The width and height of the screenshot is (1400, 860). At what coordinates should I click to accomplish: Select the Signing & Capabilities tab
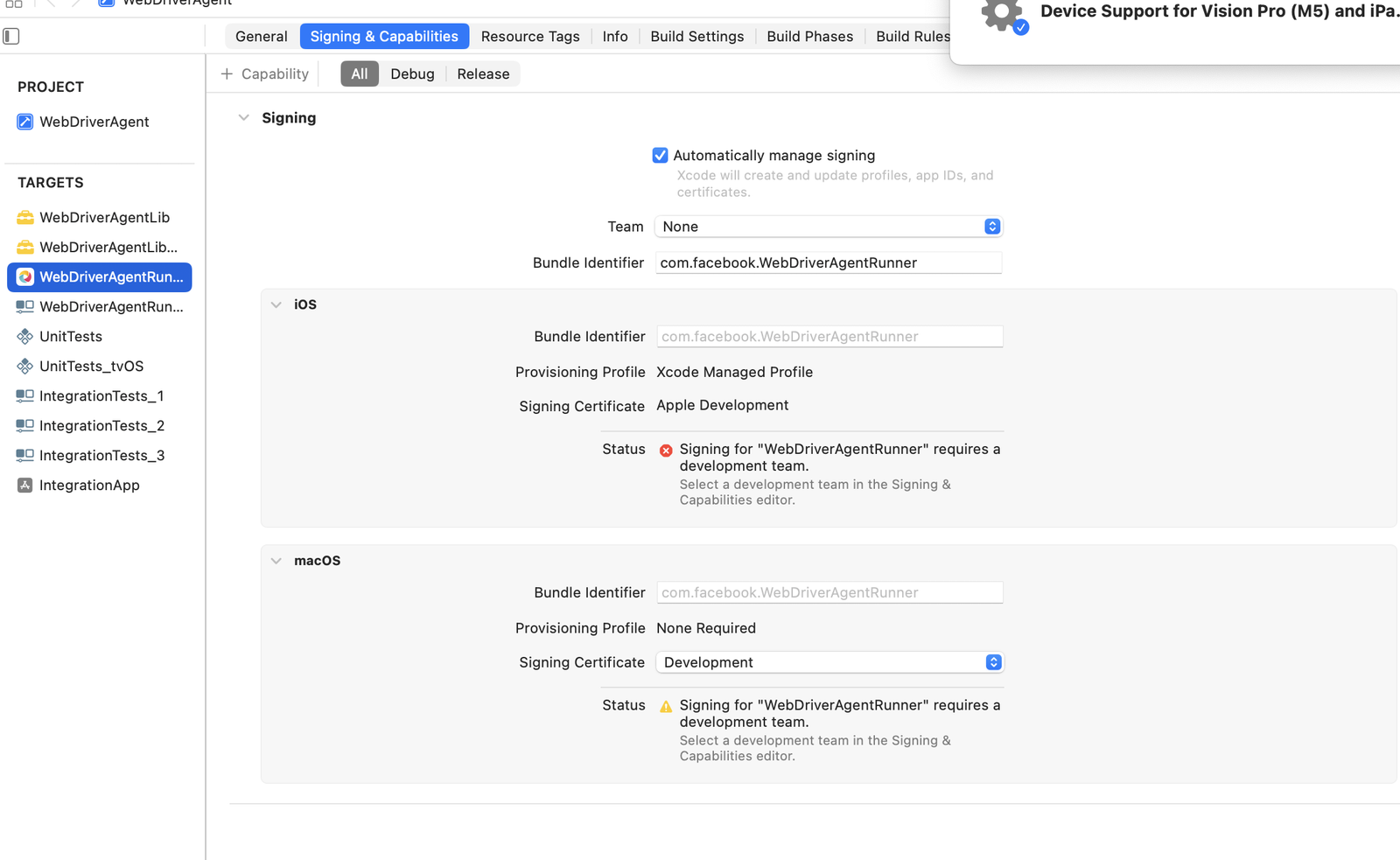click(x=384, y=36)
